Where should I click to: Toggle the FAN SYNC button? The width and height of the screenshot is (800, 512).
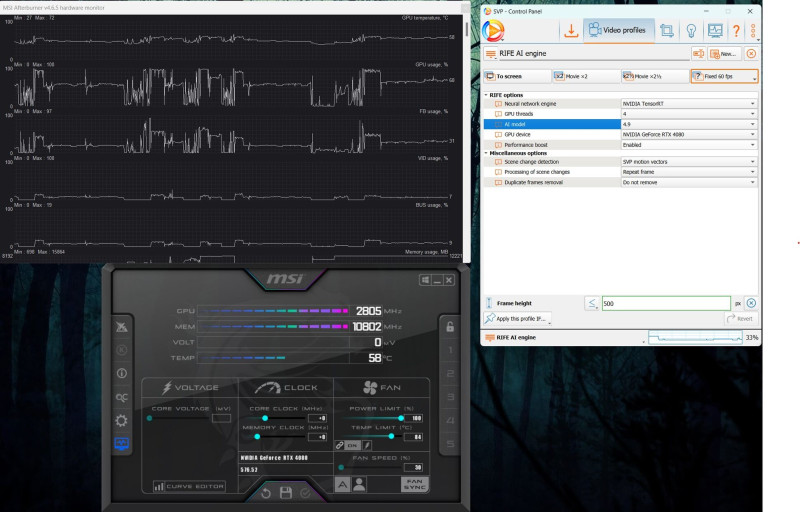tap(415, 484)
